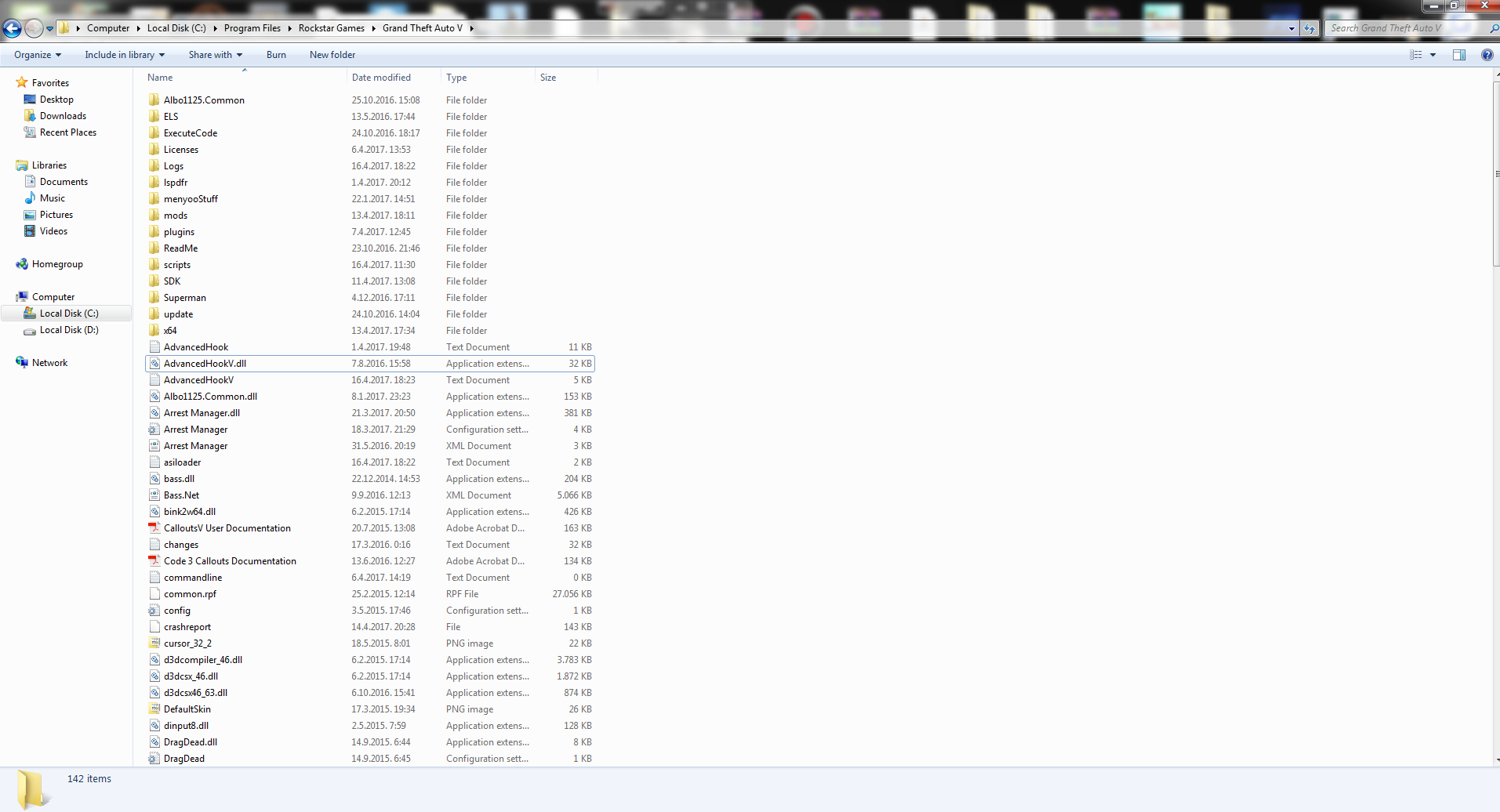Click Program Files in the address breadcrumb
Image resolution: width=1500 pixels, height=812 pixels.
point(252,28)
